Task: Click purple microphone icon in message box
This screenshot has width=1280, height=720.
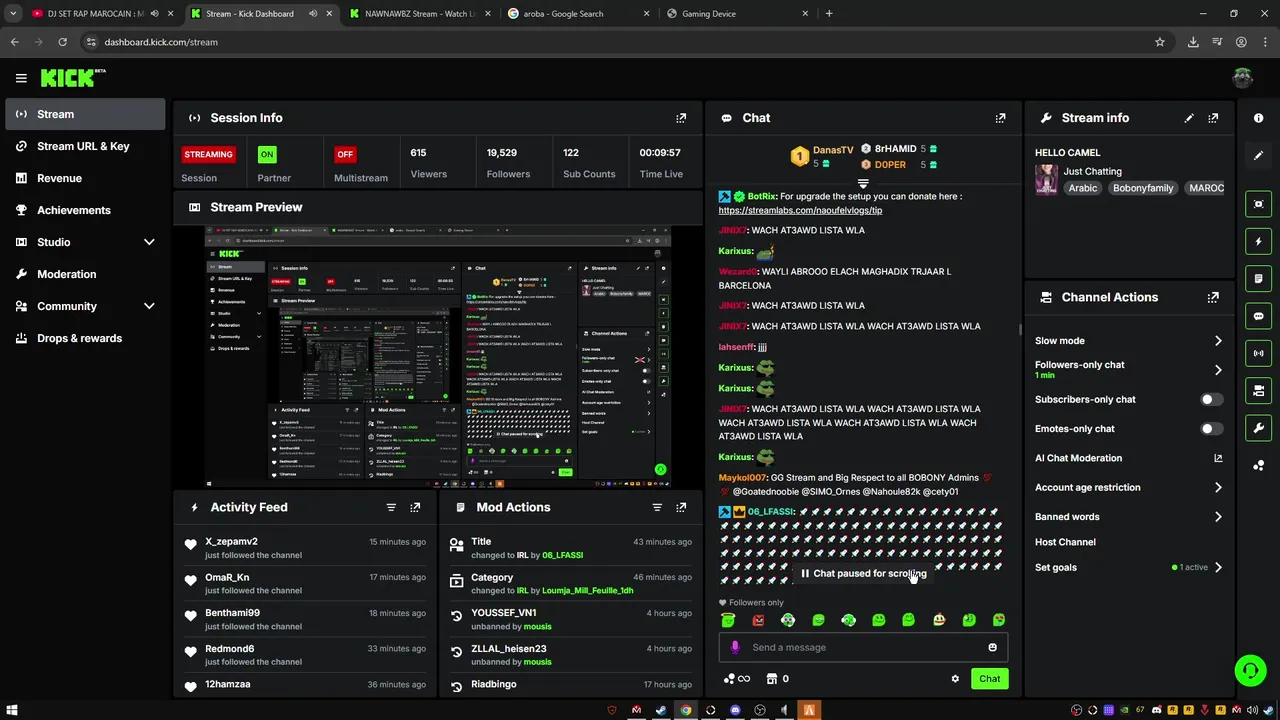Action: 735,647
